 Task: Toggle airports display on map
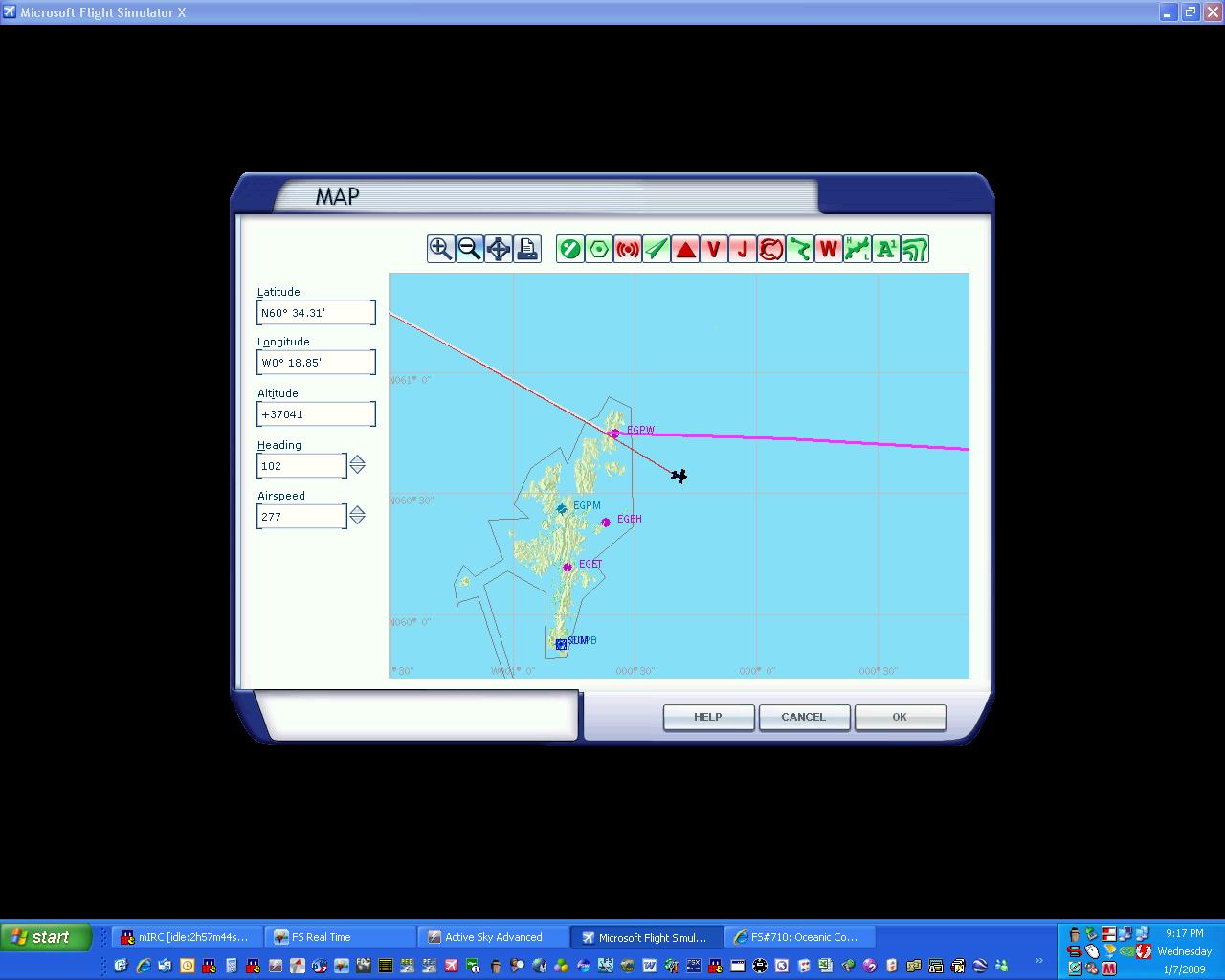click(569, 249)
